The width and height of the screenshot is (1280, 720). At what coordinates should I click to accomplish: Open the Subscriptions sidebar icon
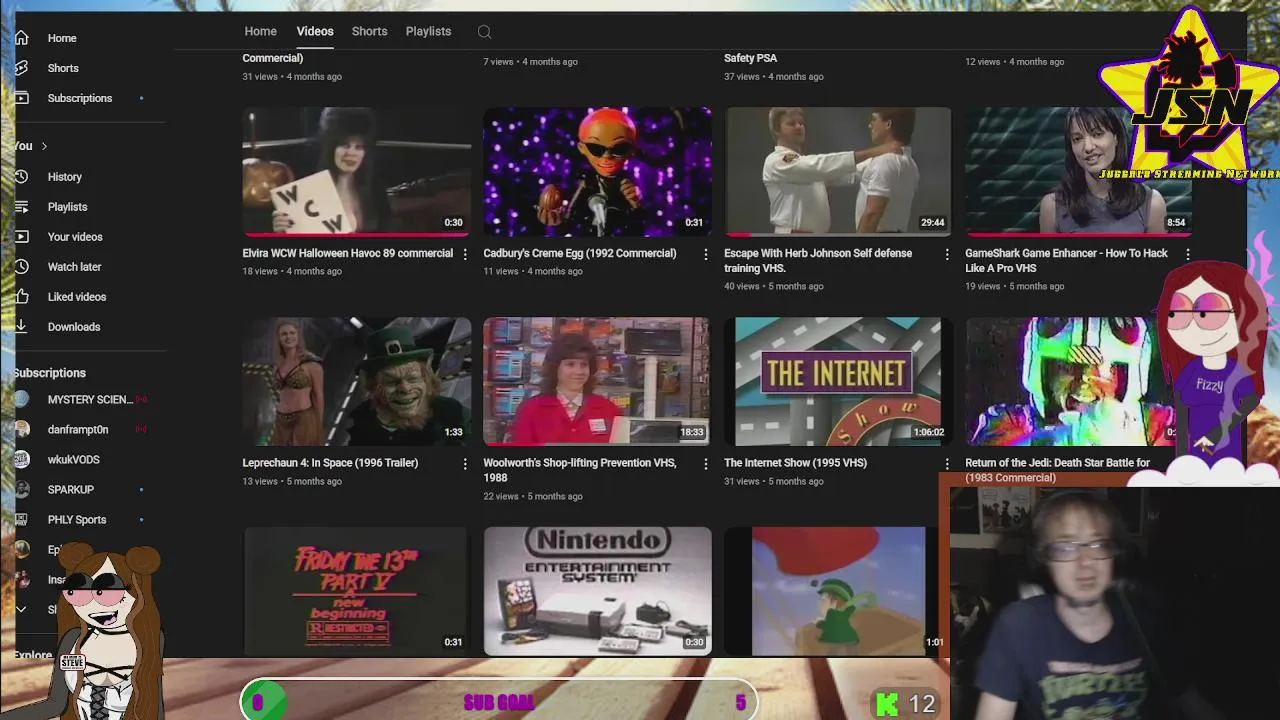[21, 98]
